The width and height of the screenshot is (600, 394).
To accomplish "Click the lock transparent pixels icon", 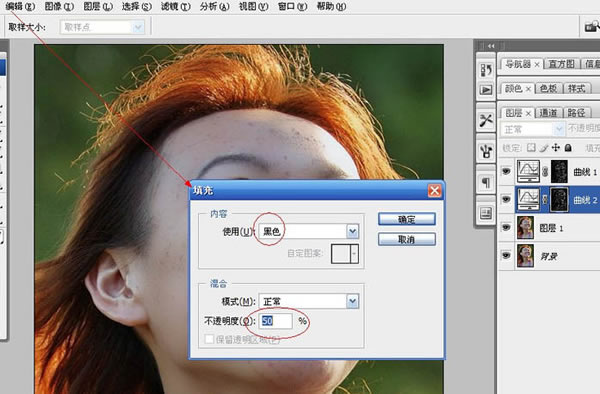I will coord(531,148).
